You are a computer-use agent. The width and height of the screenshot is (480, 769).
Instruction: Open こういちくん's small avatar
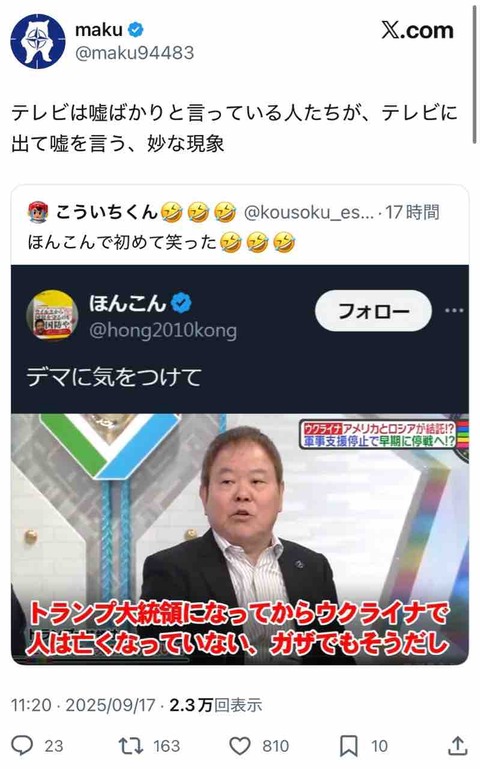38,212
